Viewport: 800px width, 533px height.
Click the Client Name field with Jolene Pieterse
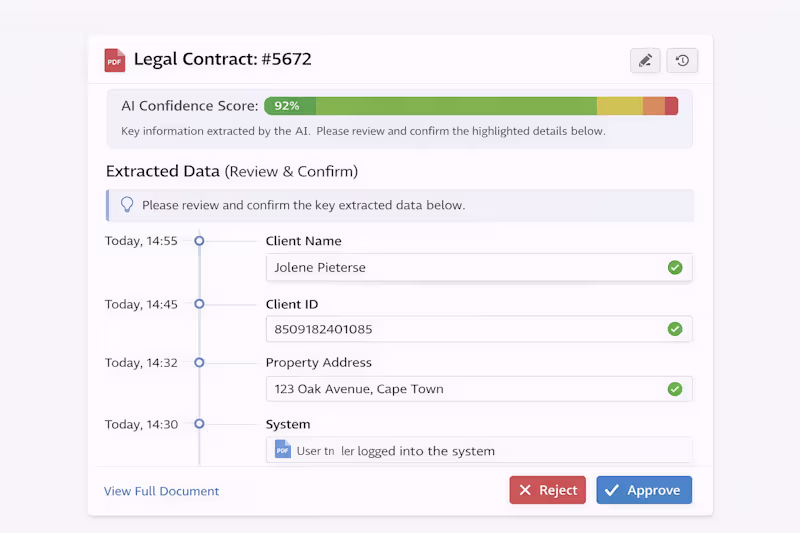coord(460,268)
